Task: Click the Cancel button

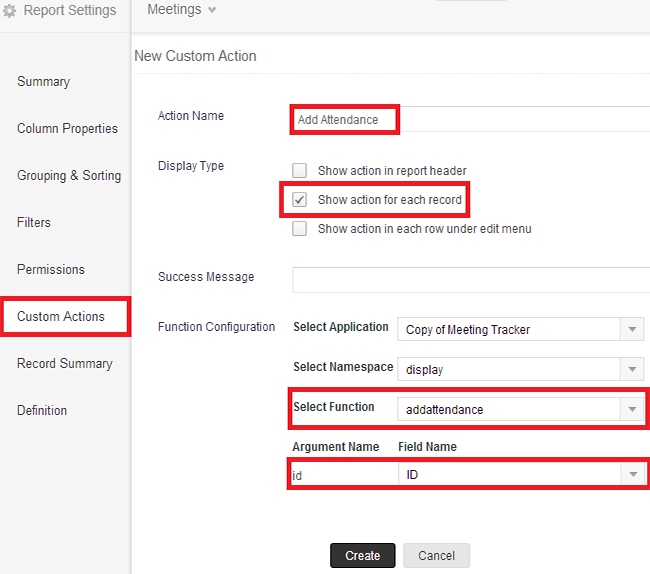Action: point(436,556)
